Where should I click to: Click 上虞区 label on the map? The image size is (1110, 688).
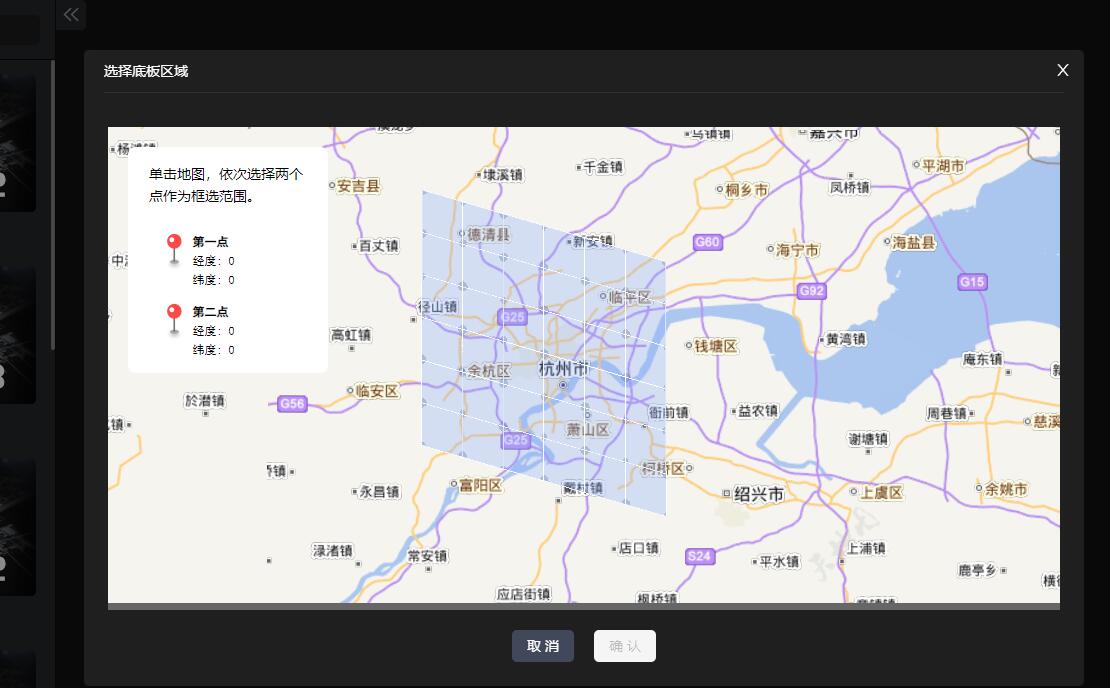click(881, 492)
